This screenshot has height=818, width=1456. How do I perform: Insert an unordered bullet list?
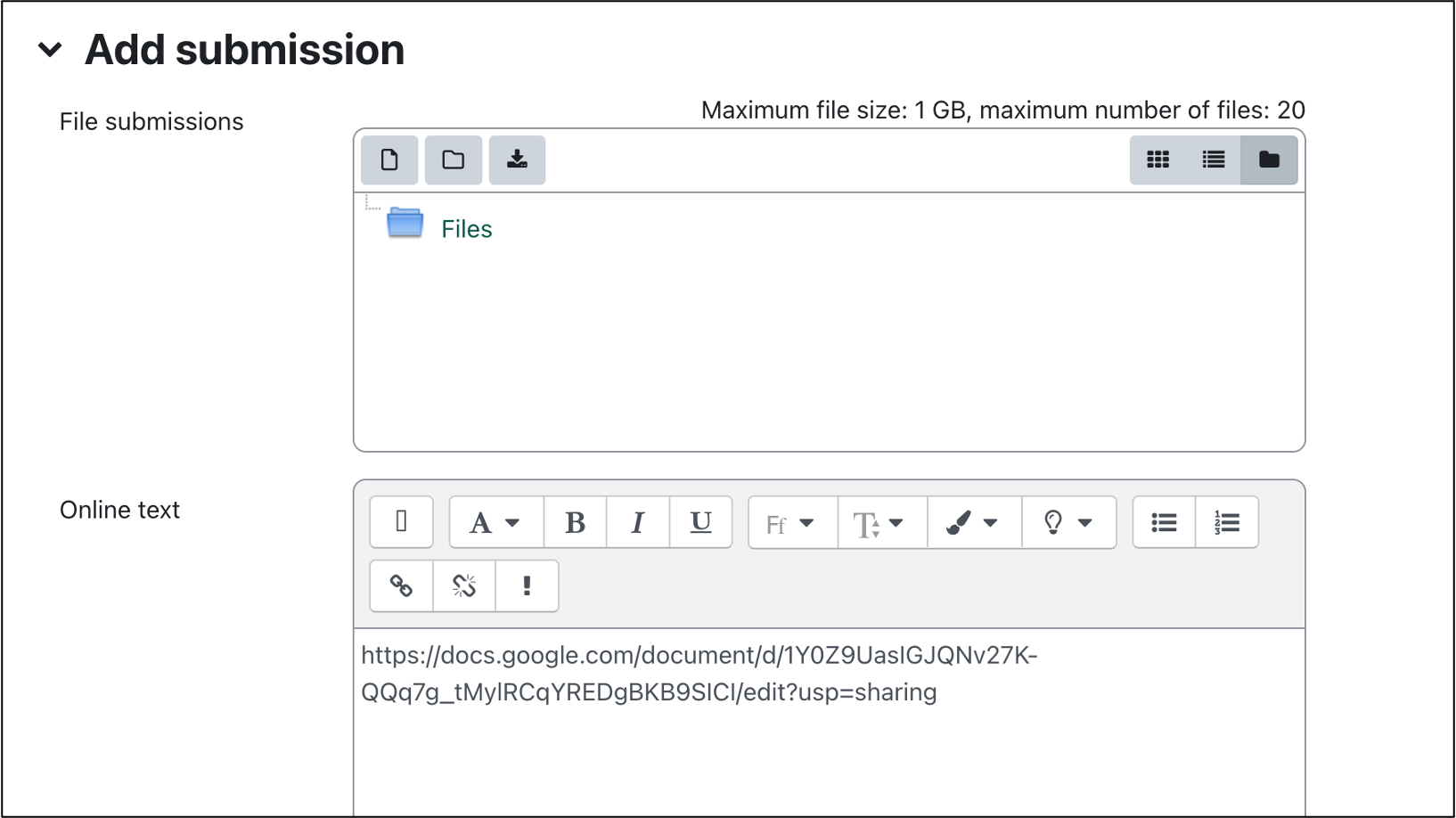click(x=1164, y=522)
